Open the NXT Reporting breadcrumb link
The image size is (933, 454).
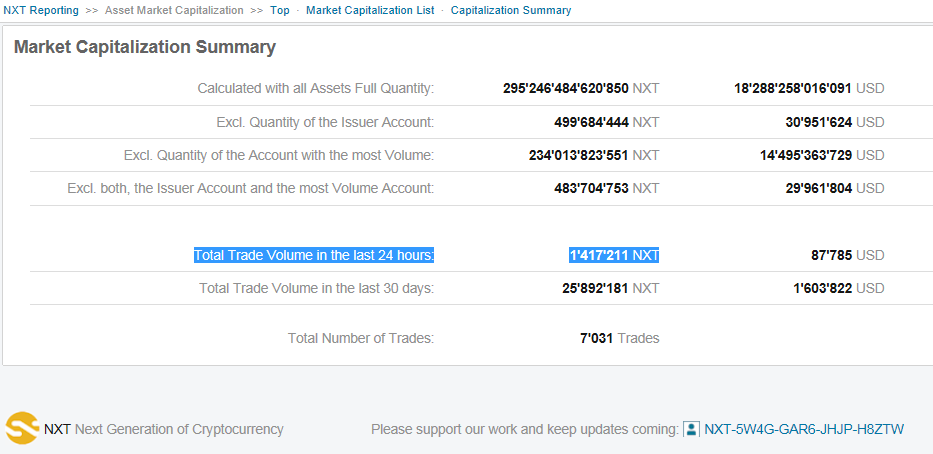(41, 10)
